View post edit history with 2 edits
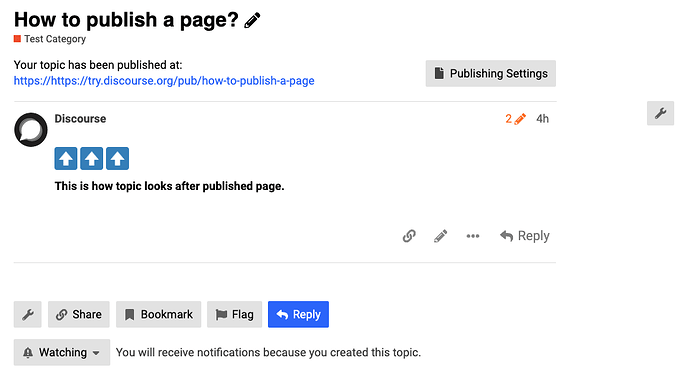The height and width of the screenshot is (384, 690). 515,119
